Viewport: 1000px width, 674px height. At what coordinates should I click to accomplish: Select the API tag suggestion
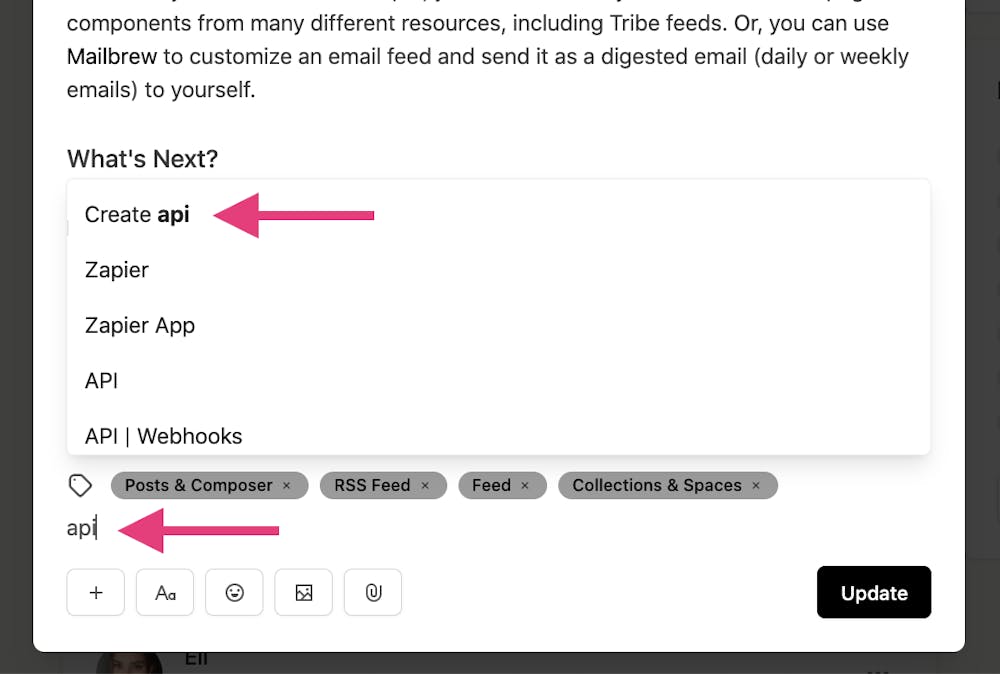[x=102, y=381]
